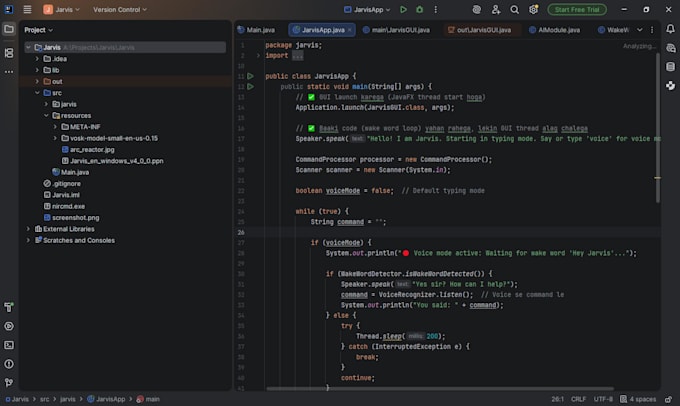Click the run gutter icon beside main method
Image resolution: width=680 pixels, height=406 pixels.
(x=250, y=86)
